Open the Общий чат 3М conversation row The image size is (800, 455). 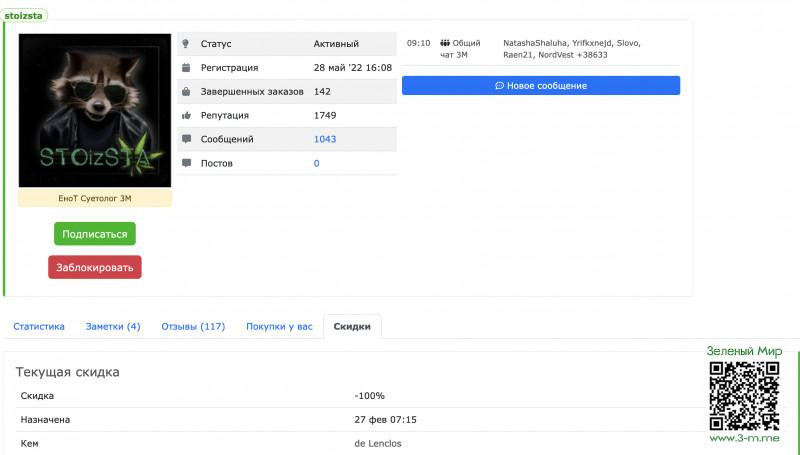[x=540, y=49]
